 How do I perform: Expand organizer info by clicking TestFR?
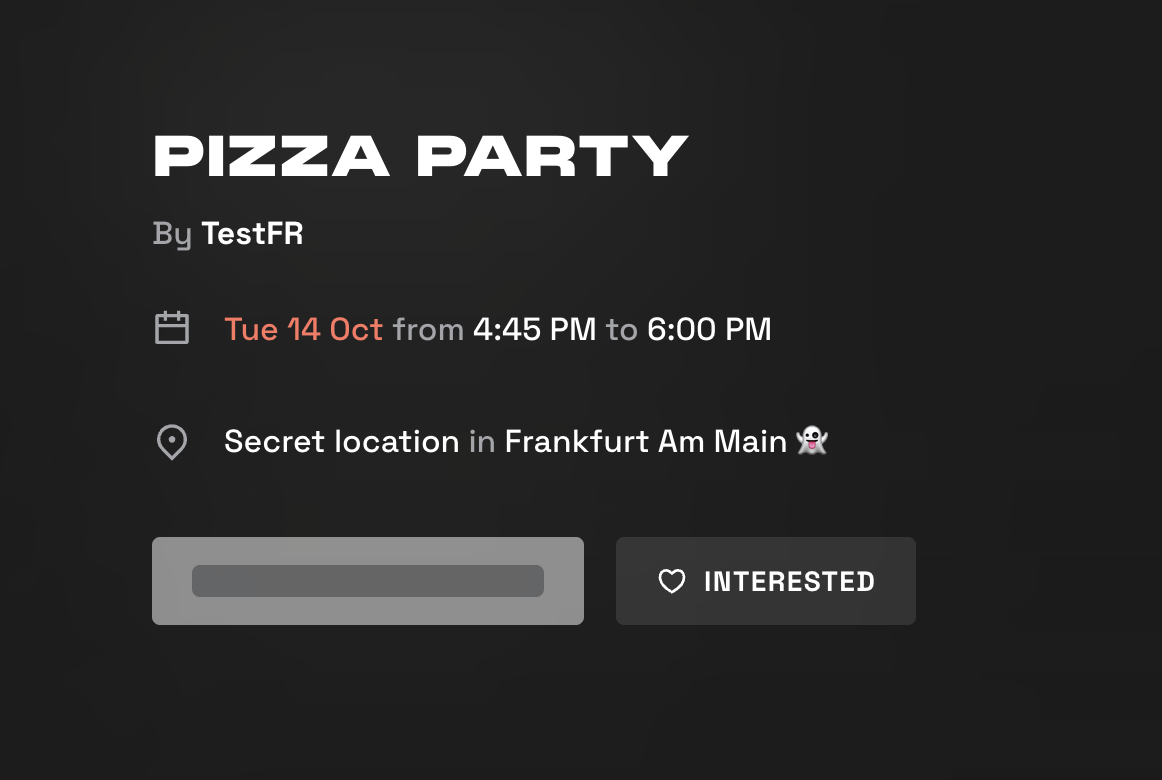pos(252,233)
